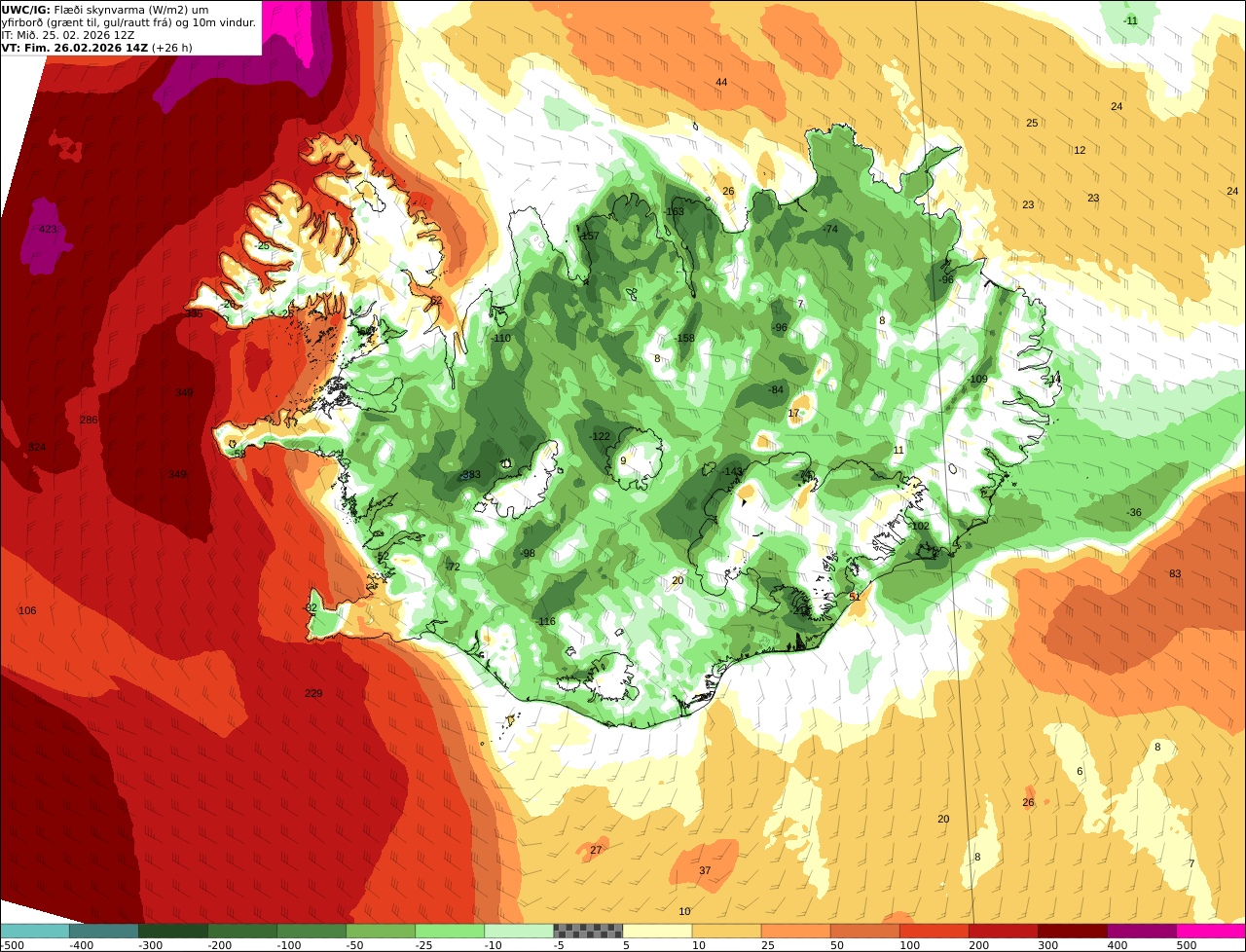Click the -500 legend tick label

coord(12,945)
